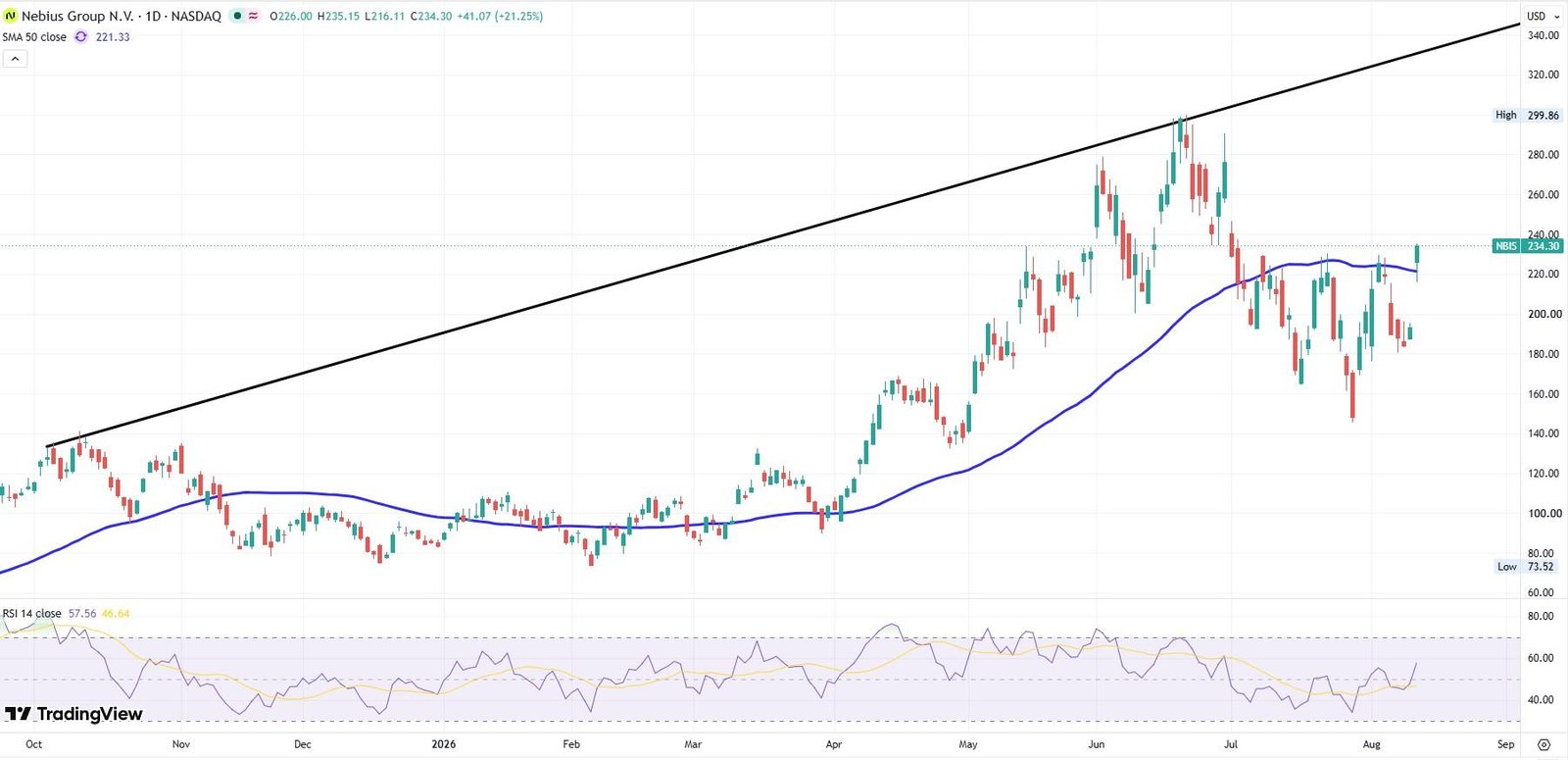
Task: Click the Aug label on the time axis
Action: [1372, 744]
